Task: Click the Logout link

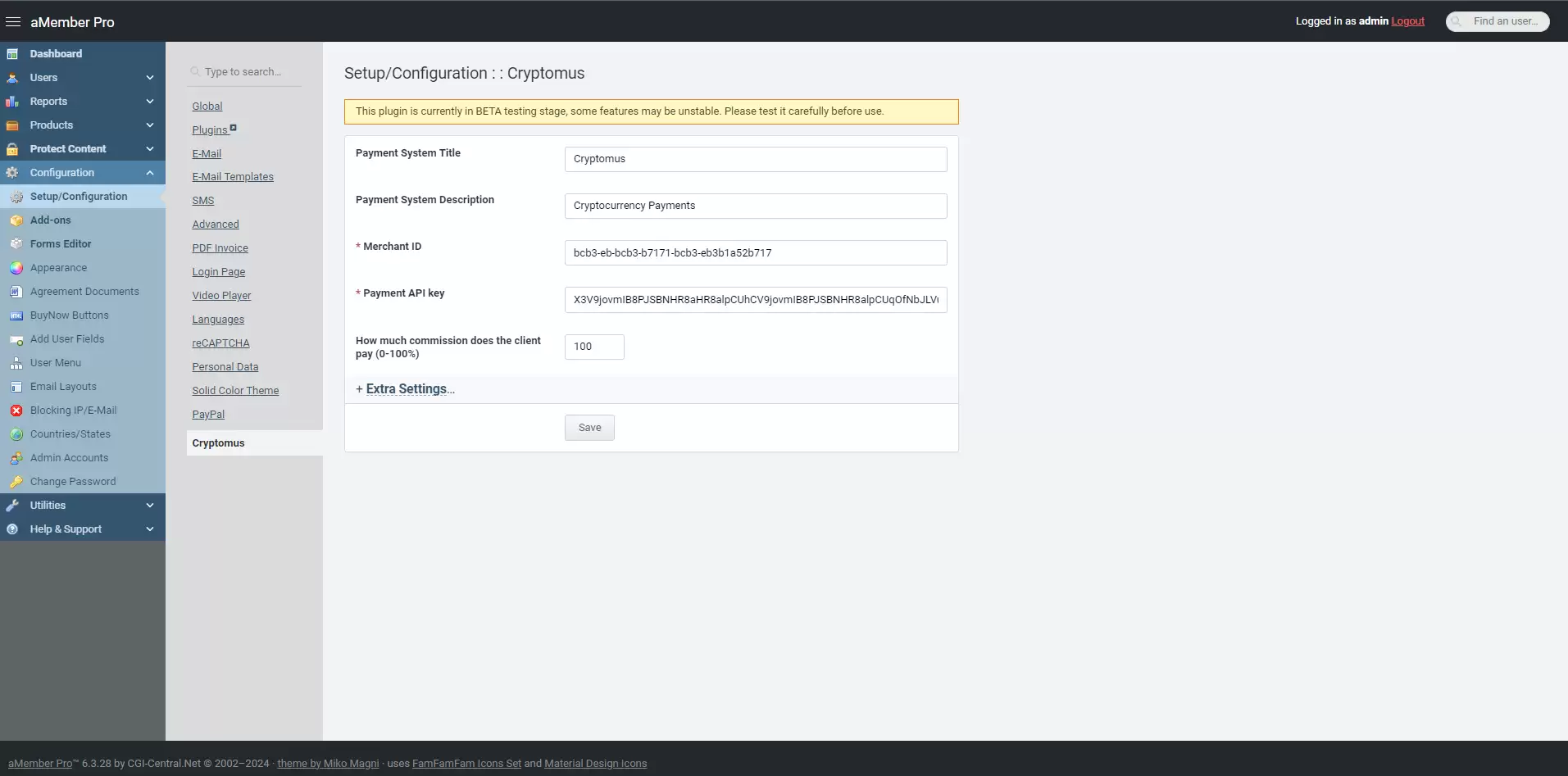Action: 1407,21
